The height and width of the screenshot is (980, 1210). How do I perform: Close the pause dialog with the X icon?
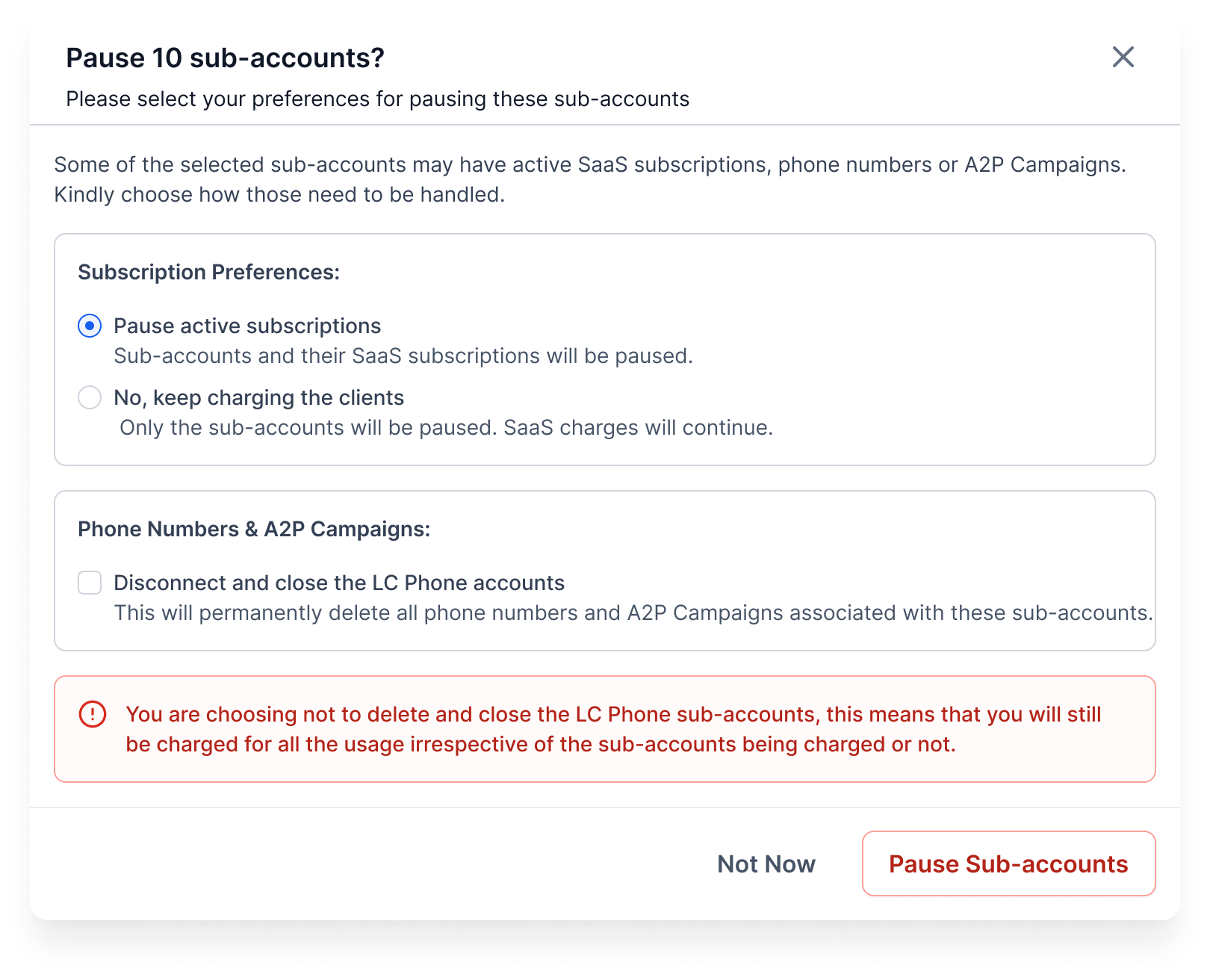(1123, 57)
